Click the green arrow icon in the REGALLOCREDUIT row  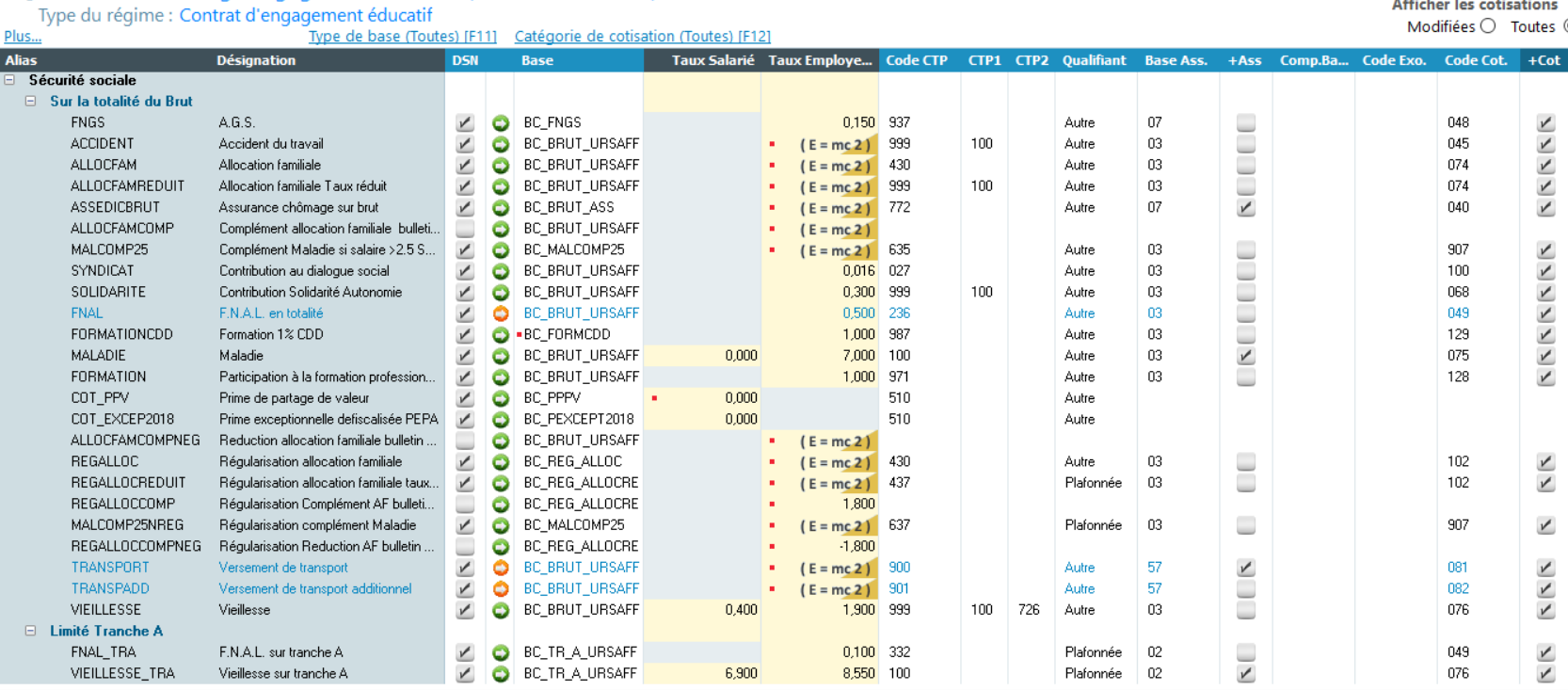501,483
